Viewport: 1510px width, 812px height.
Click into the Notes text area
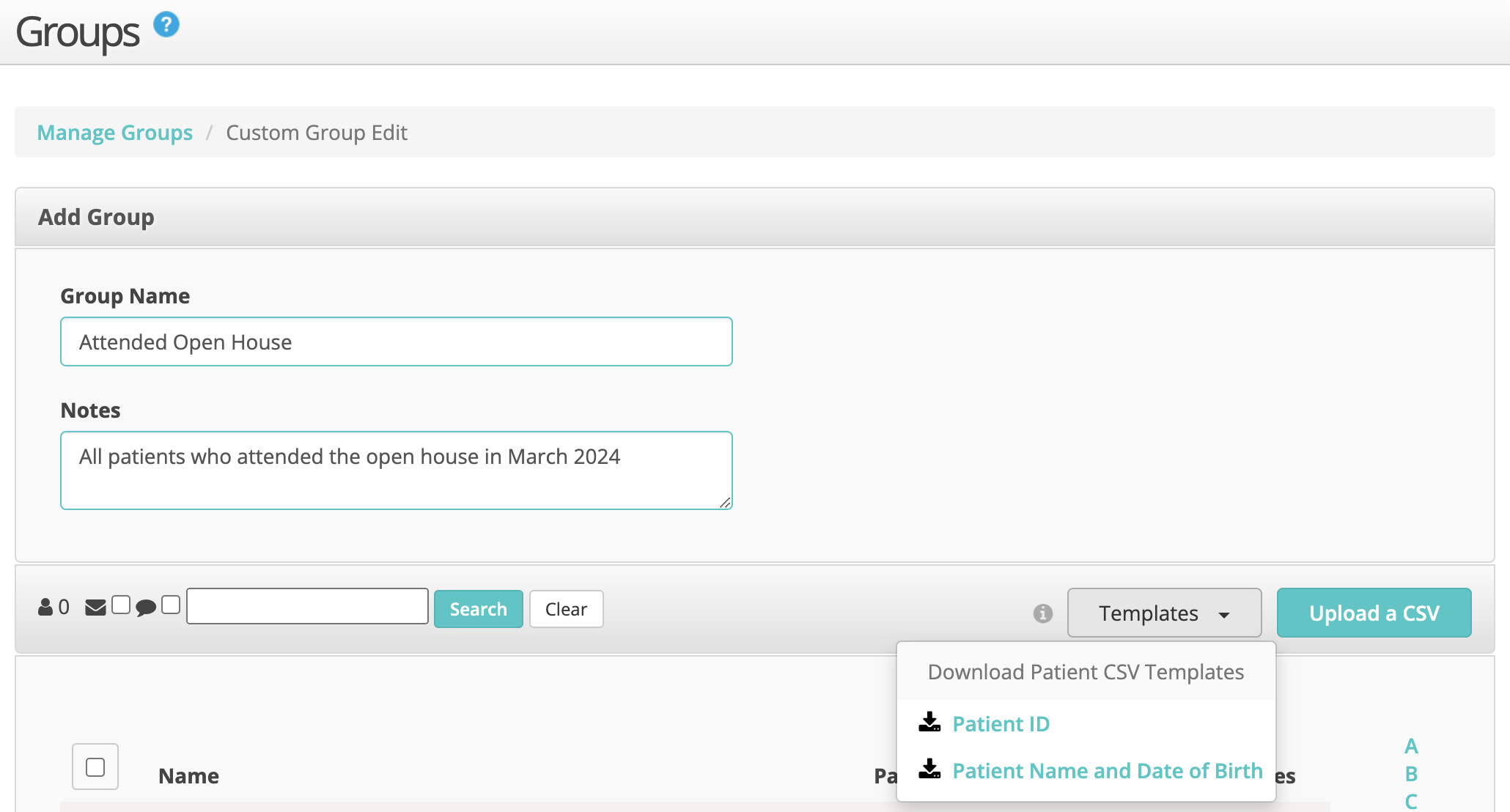[397, 470]
